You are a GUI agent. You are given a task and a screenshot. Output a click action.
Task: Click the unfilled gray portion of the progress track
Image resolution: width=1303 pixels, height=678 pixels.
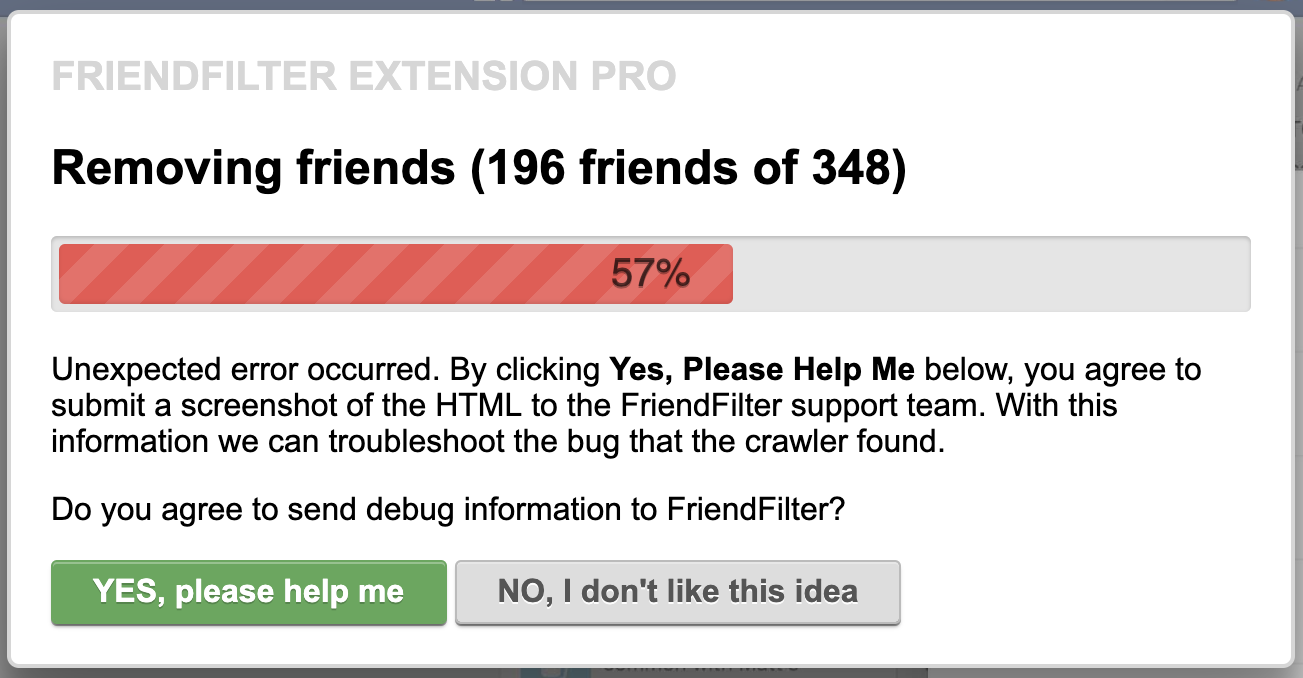[x=990, y=273]
